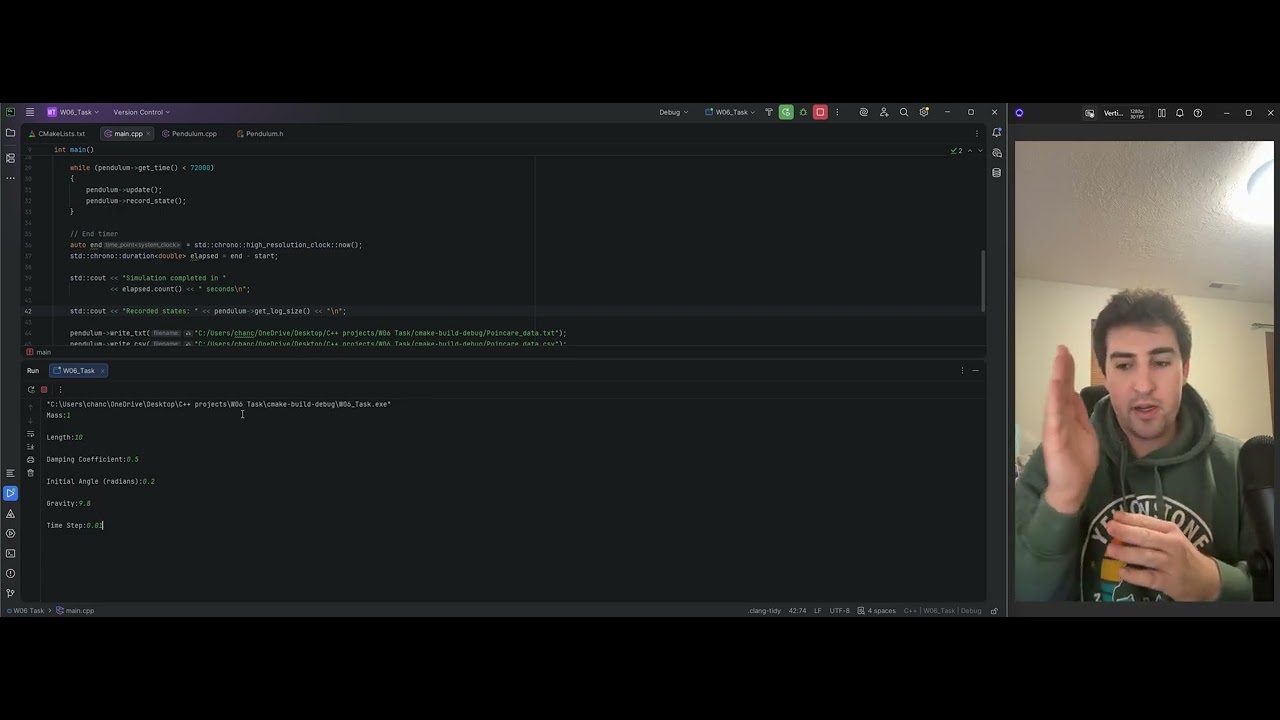Open the W06_Task project dropdown
Image resolution: width=1280 pixels, height=720 pixels.
point(72,112)
